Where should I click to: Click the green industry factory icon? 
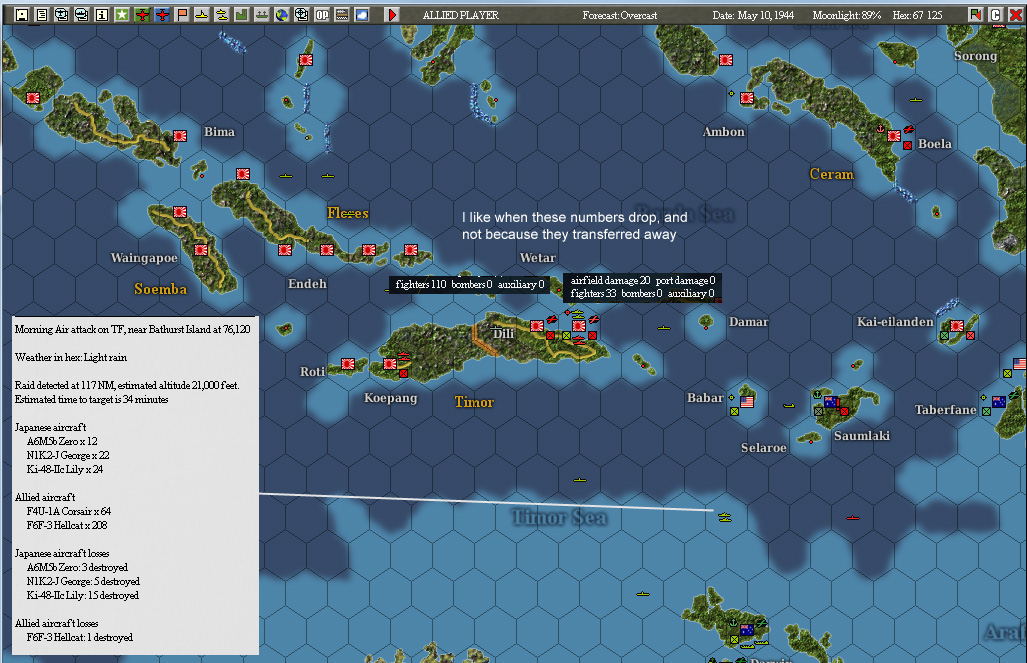tap(242, 14)
